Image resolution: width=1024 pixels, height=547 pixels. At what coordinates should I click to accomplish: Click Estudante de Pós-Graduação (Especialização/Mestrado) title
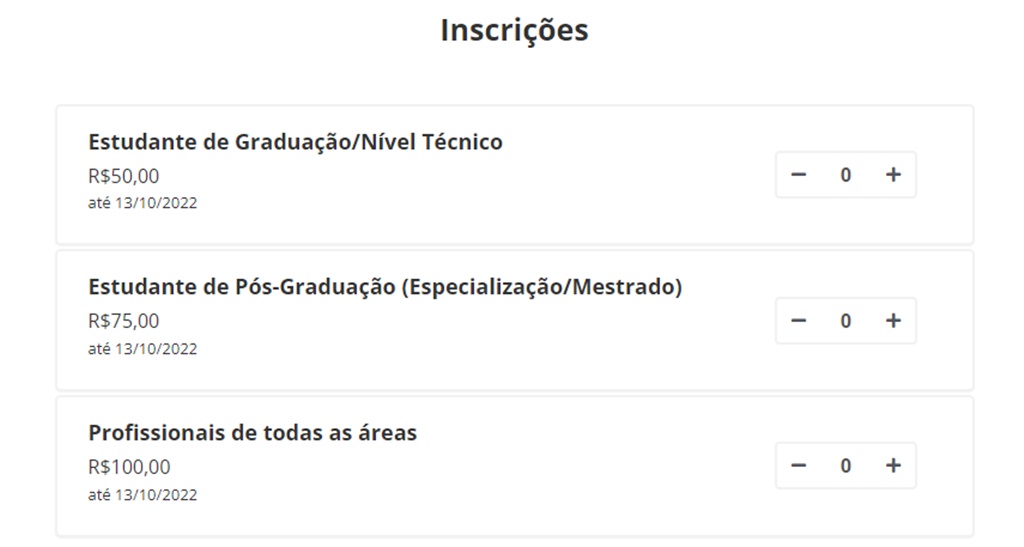click(x=385, y=287)
